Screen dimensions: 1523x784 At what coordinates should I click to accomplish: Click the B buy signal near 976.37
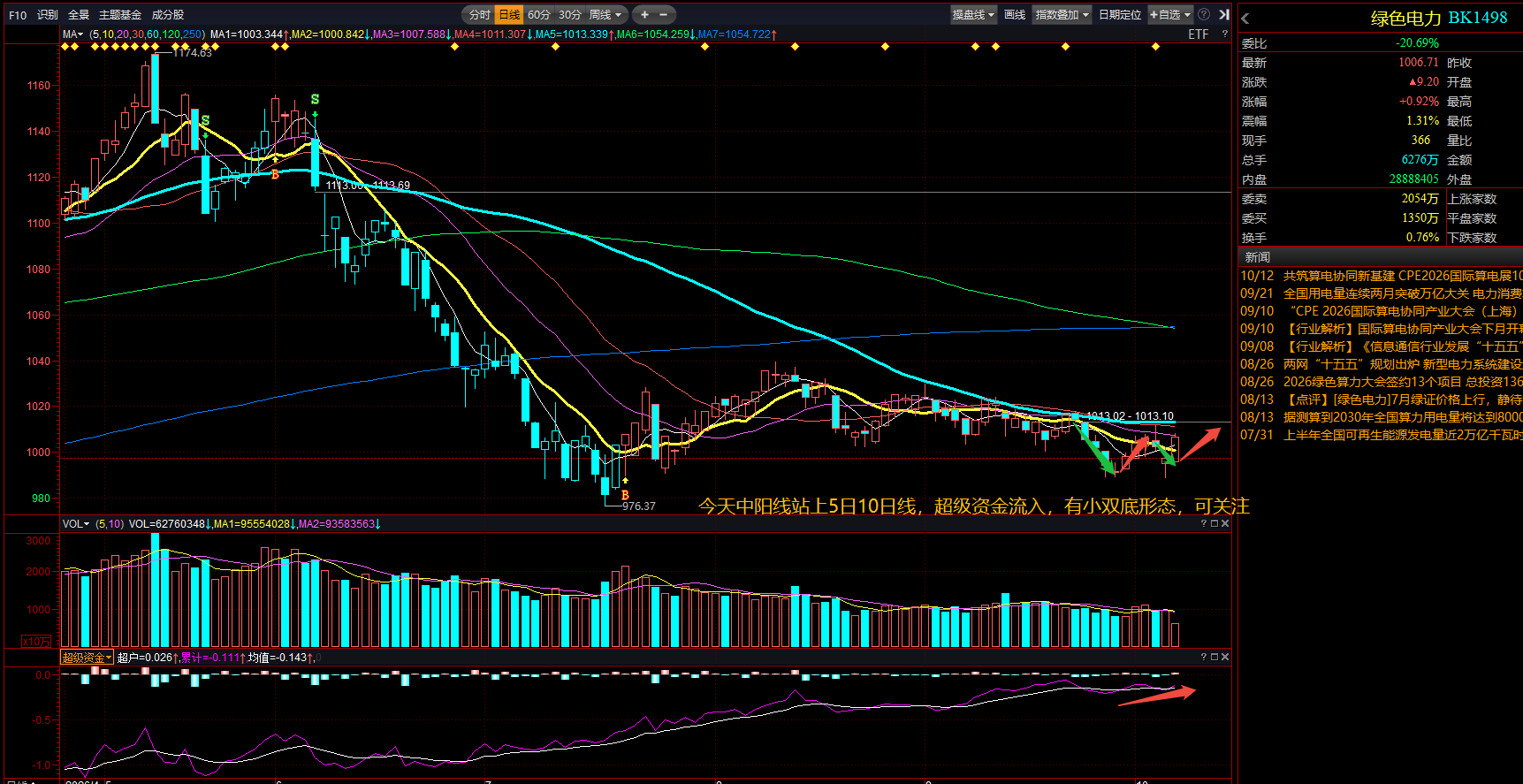(625, 495)
